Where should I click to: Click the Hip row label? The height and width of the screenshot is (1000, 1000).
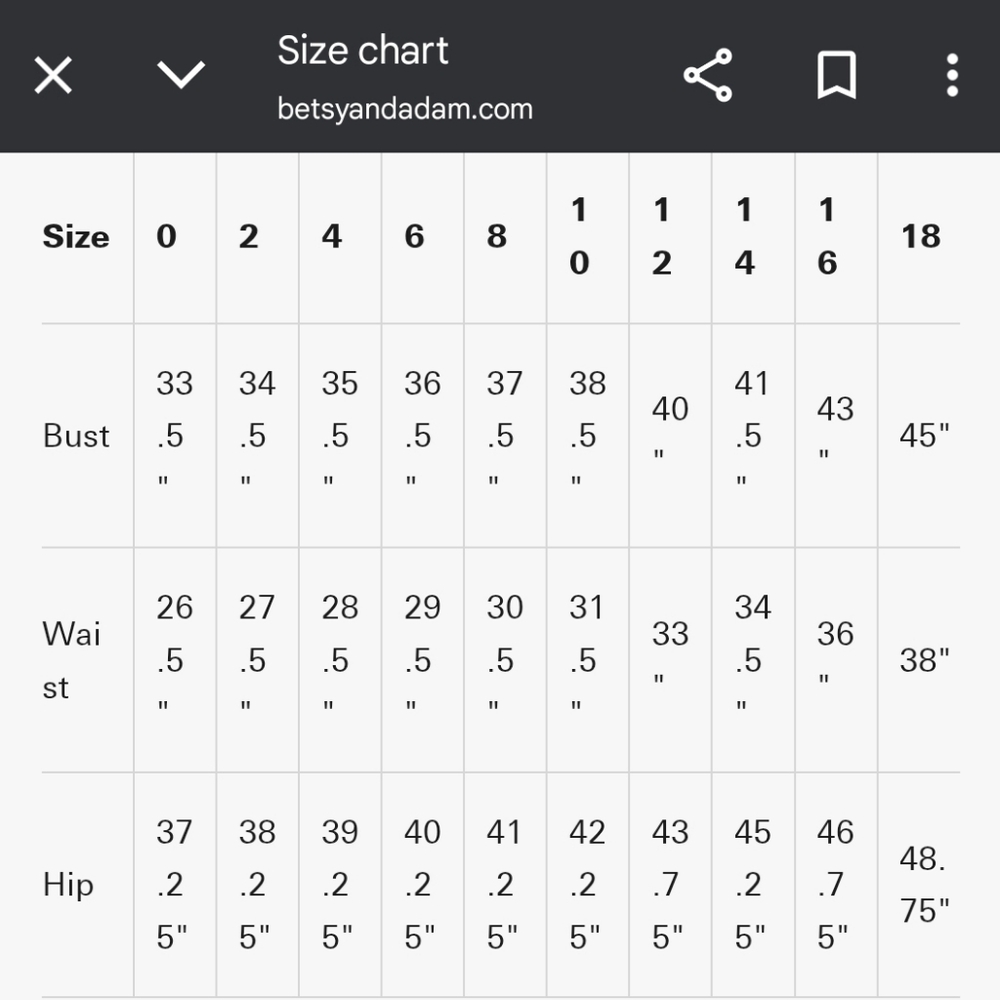pos(68,885)
